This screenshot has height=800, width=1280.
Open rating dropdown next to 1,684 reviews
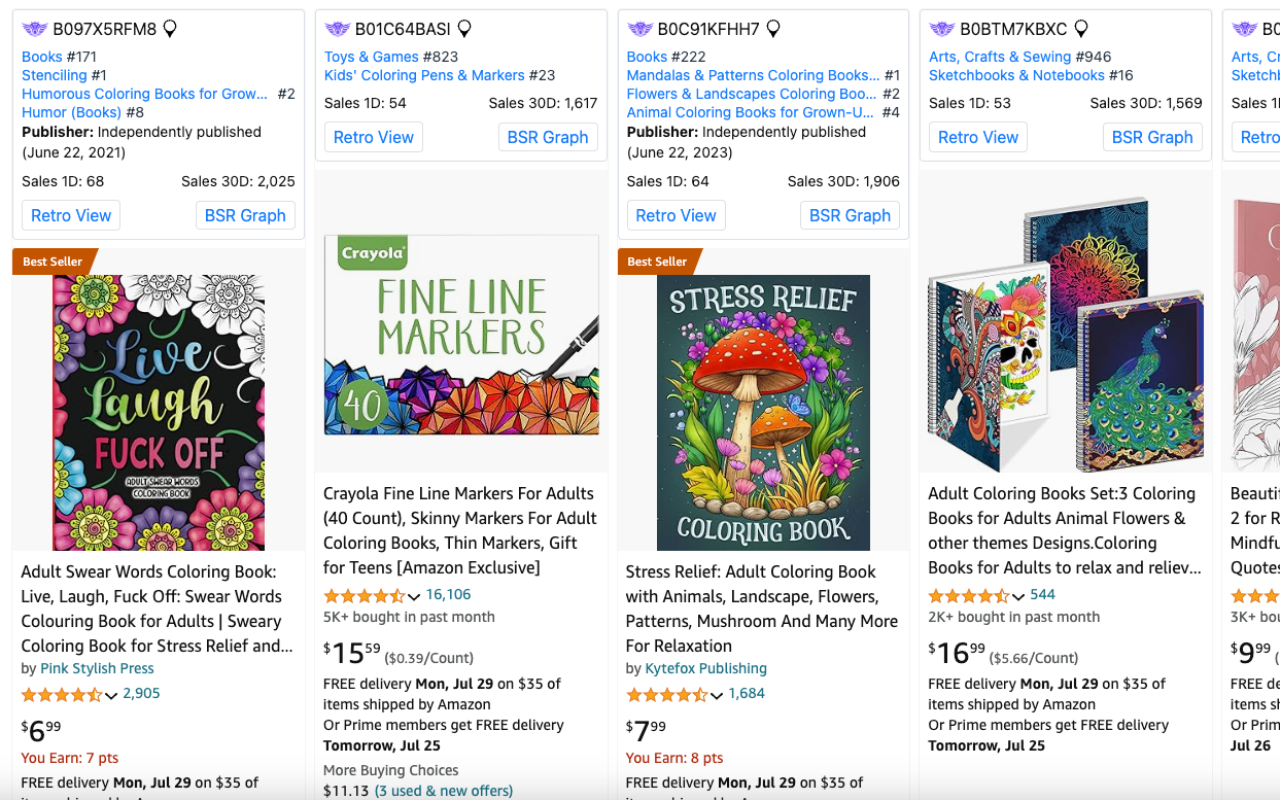point(716,696)
